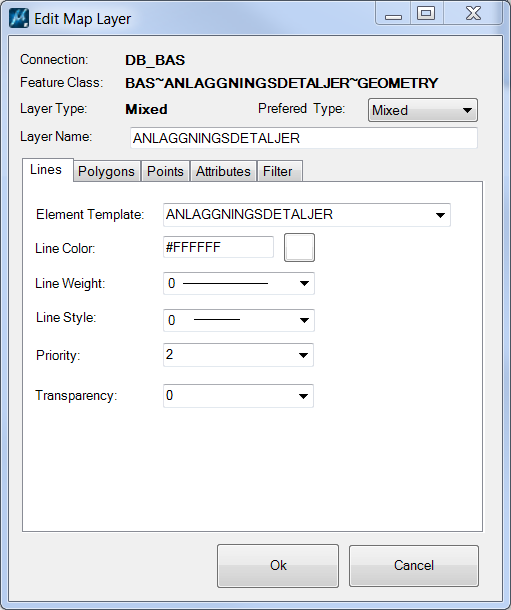Image resolution: width=511 pixels, height=610 pixels.
Task: Minimize the Edit Map Layer window
Action: [393, 14]
